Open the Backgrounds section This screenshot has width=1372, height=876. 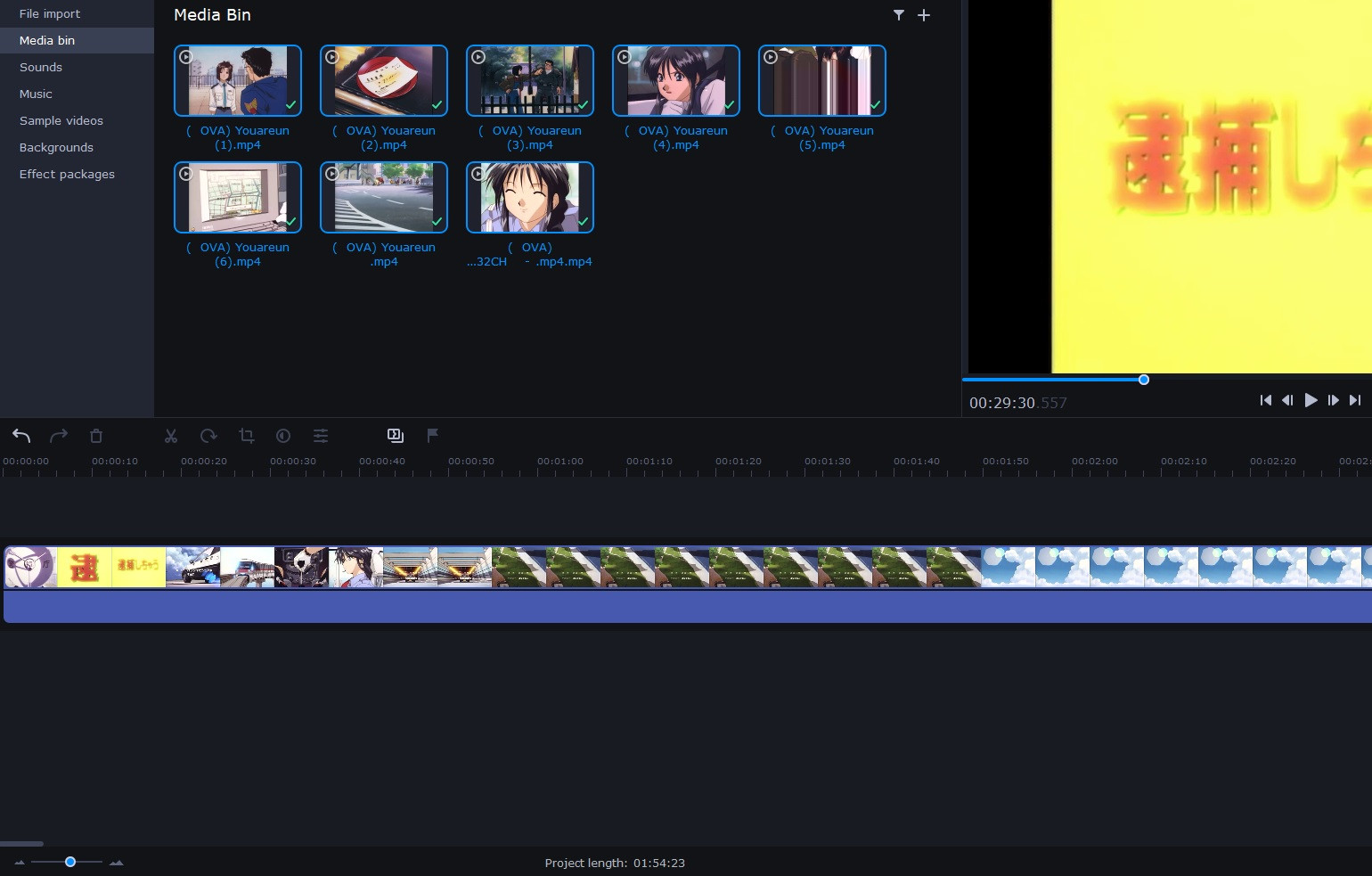click(x=77, y=147)
